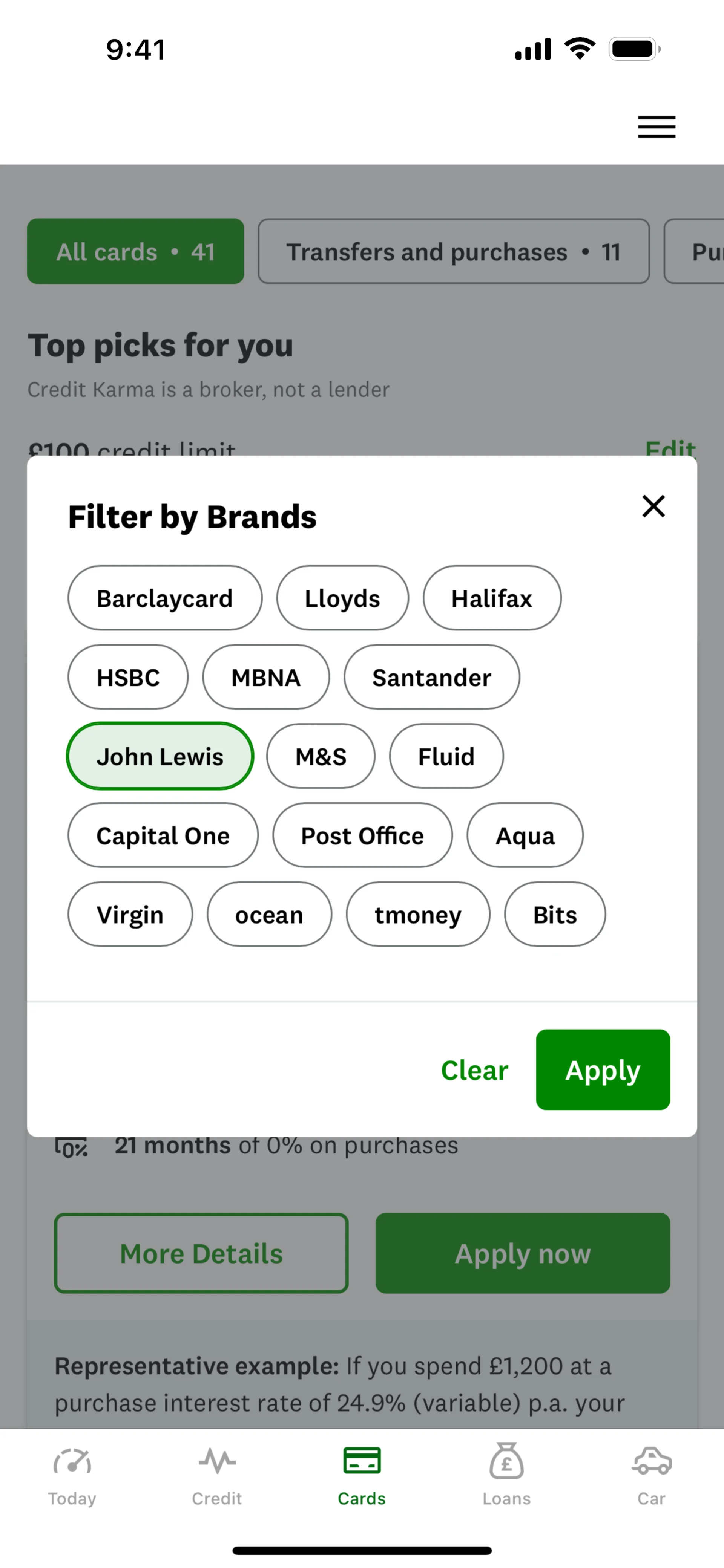This screenshot has height=1568, width=724.
Task: Switch to Transfers and purchases tab
Action: coord(453,251)
